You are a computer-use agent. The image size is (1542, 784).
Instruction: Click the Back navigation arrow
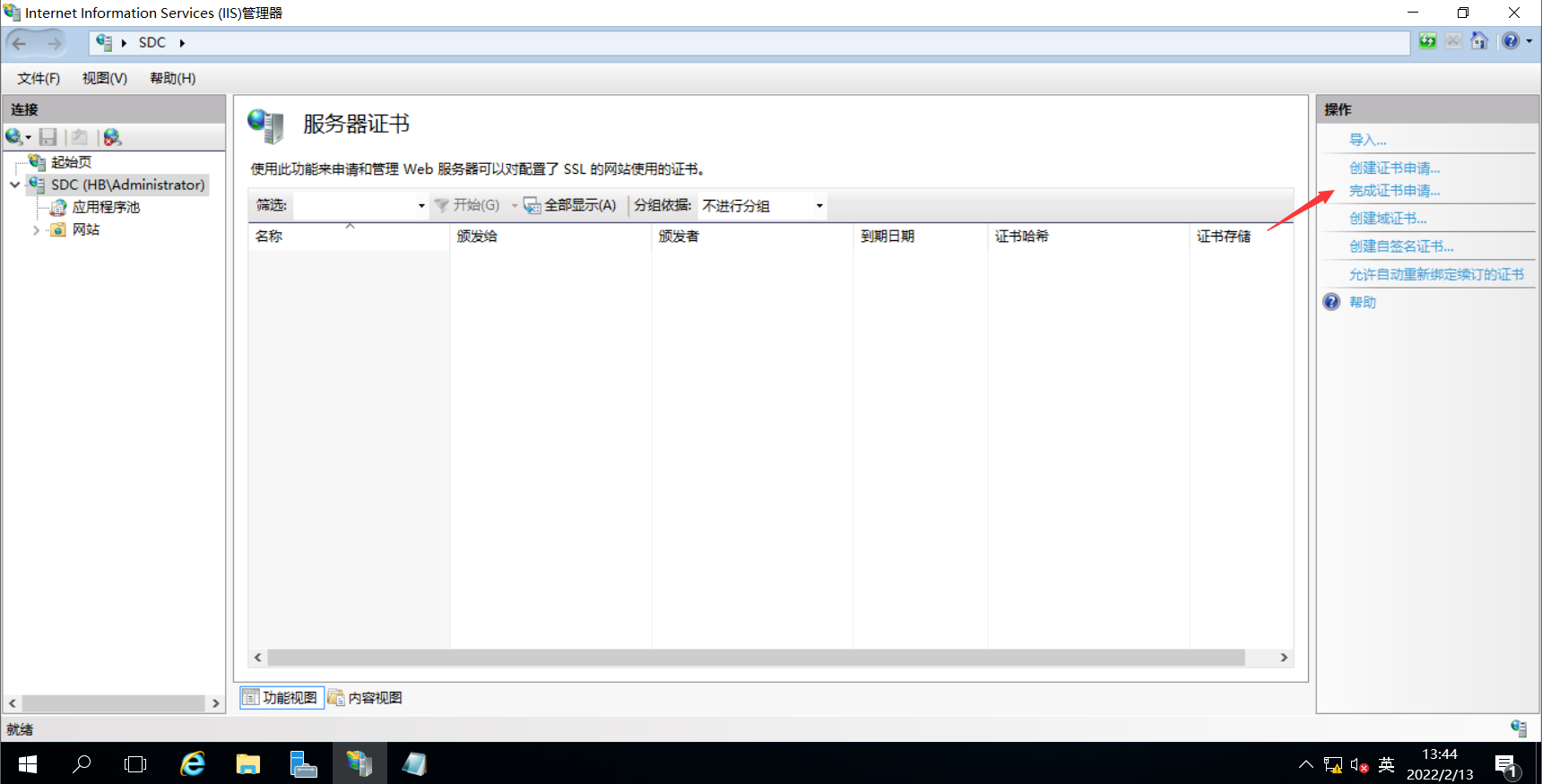click(x=20, y=43)
